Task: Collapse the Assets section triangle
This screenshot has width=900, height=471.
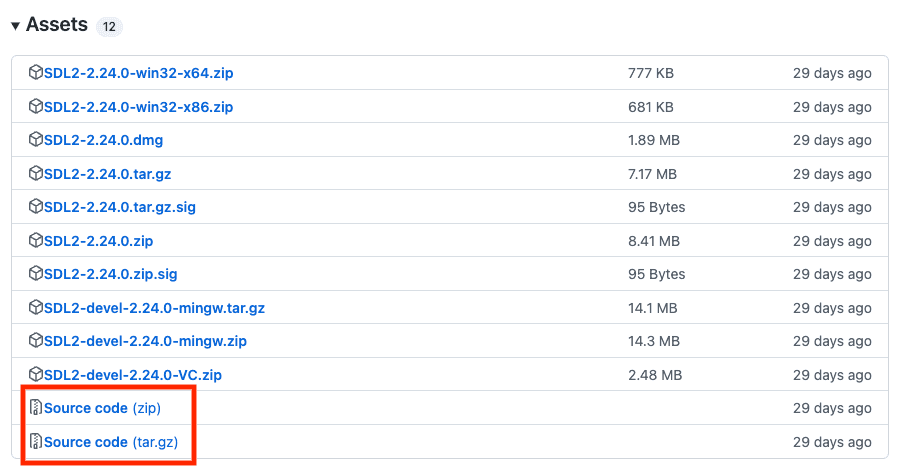Action: 16,25
